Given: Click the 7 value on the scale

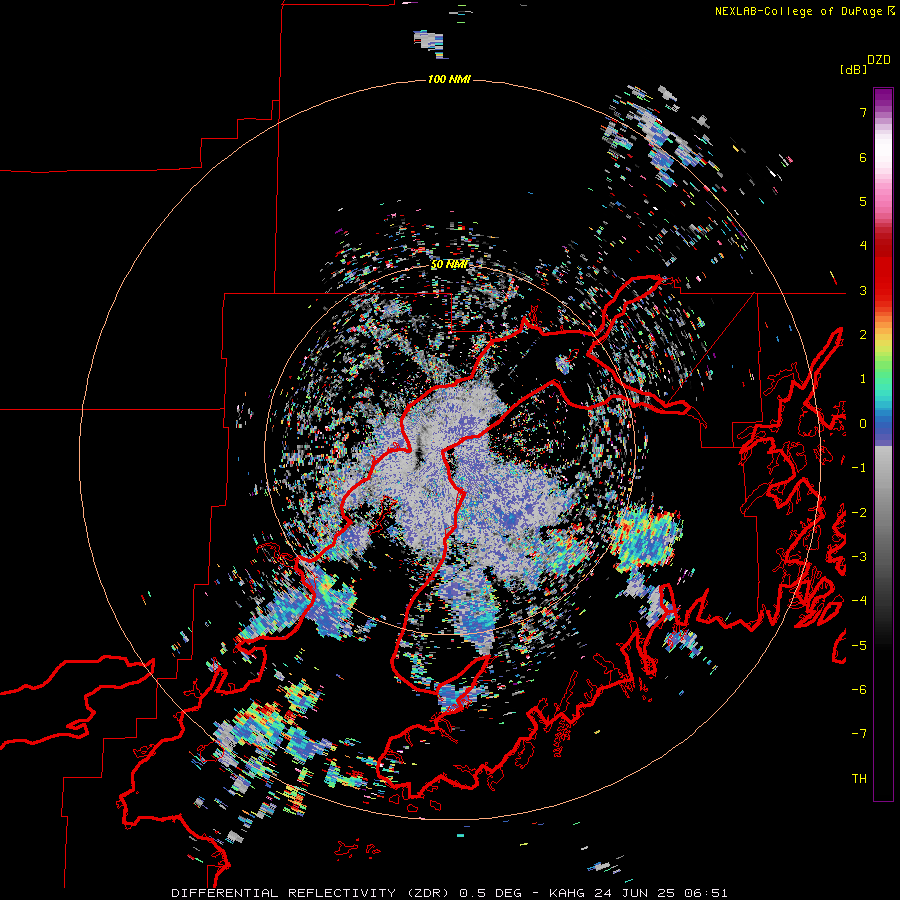Looking at the screenshot, I should [863, 112].
